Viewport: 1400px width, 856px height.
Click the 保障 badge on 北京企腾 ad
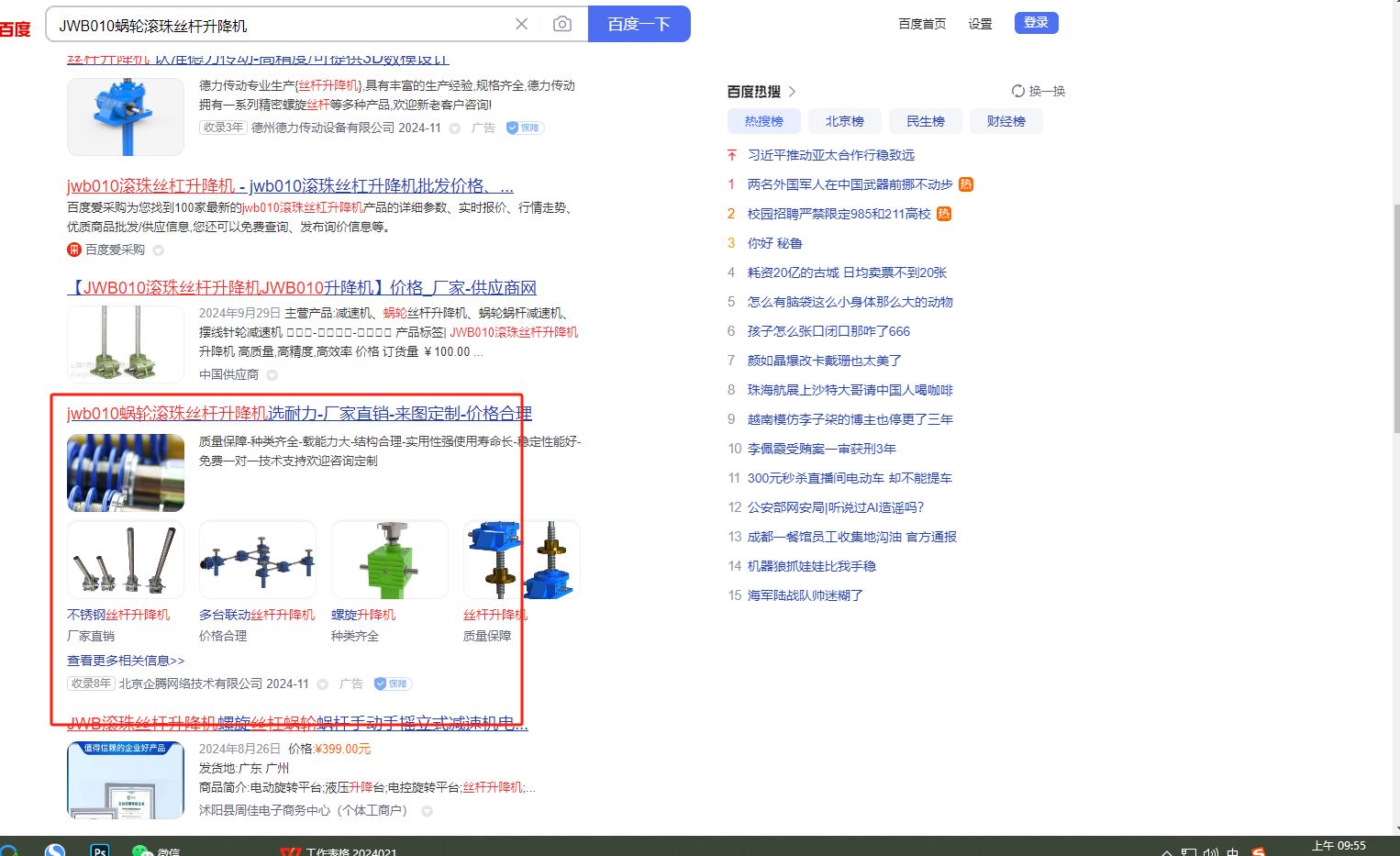click(x=393, y=684)
